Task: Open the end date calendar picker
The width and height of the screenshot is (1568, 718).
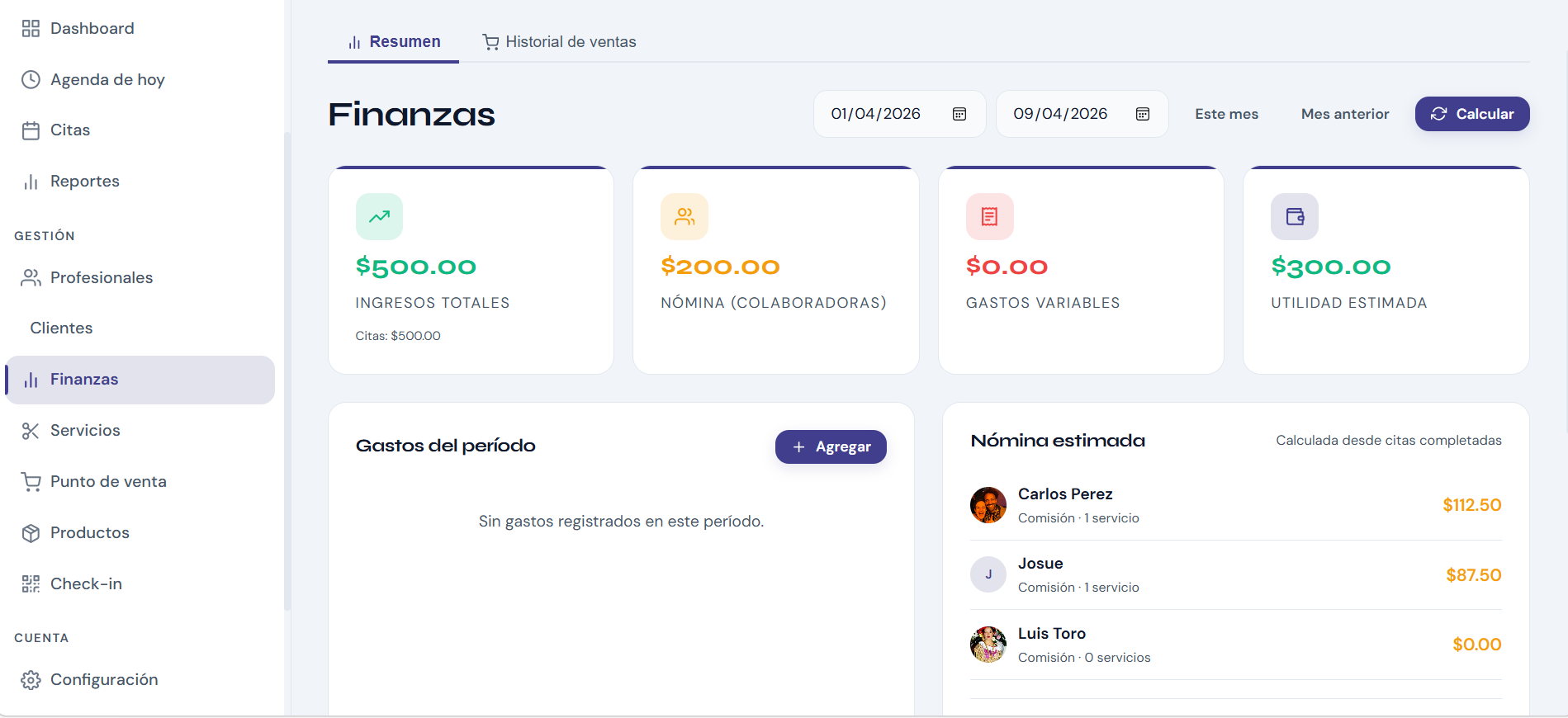Action: coord(1142,114)
